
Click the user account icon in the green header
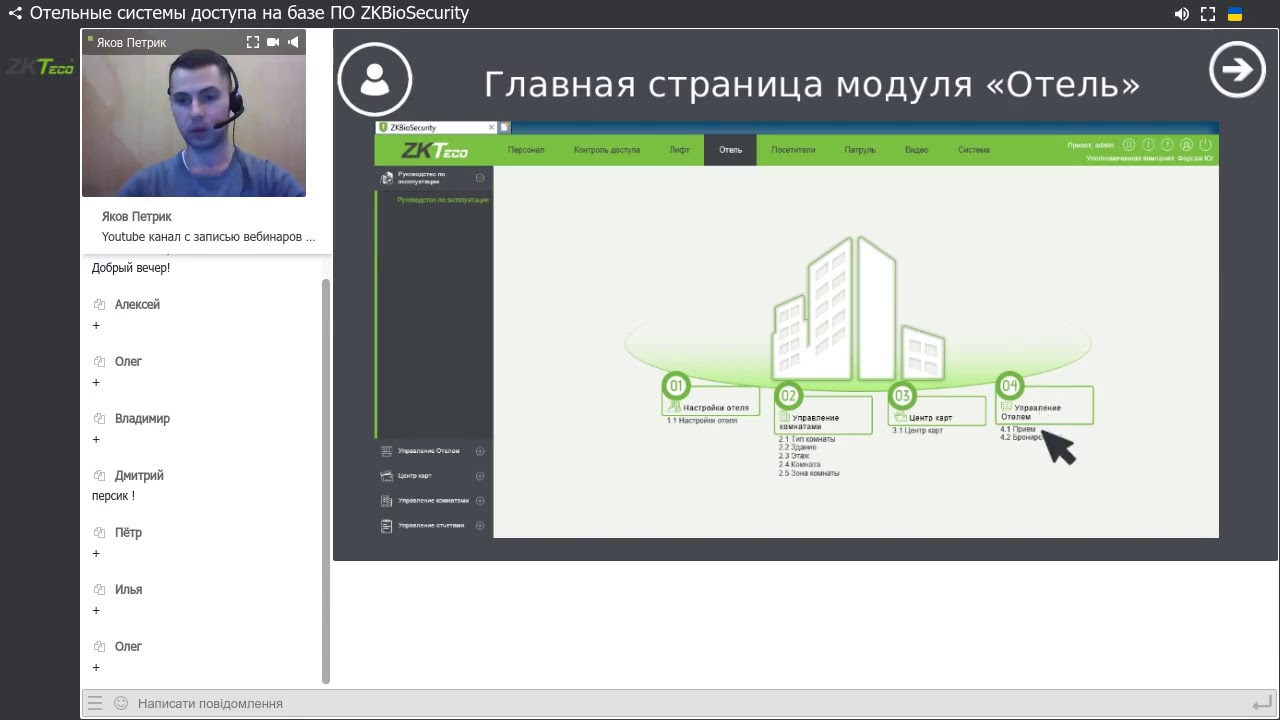[1186, 145]
